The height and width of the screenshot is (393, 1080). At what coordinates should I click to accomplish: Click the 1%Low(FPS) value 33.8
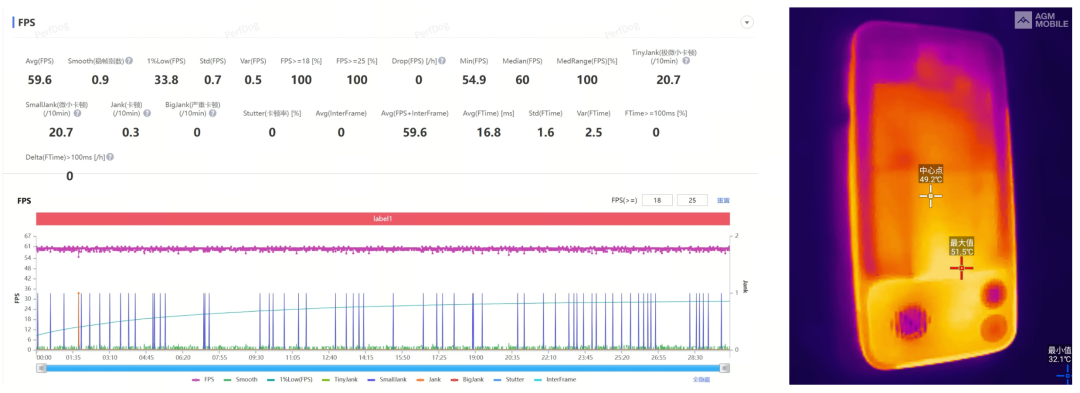[x=166, y=80]
